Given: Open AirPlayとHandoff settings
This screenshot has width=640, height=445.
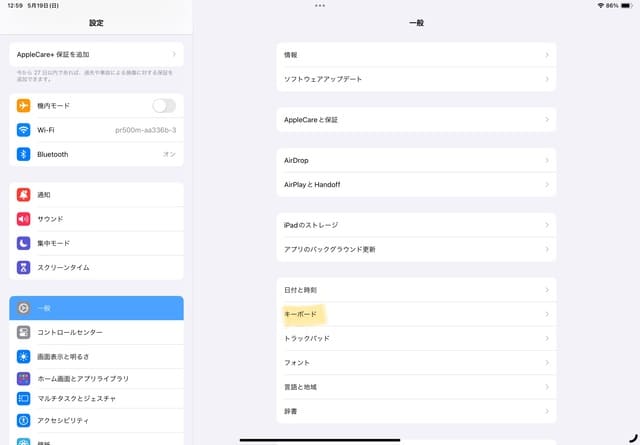Looking at the screenshot, I should click(416, 185).
